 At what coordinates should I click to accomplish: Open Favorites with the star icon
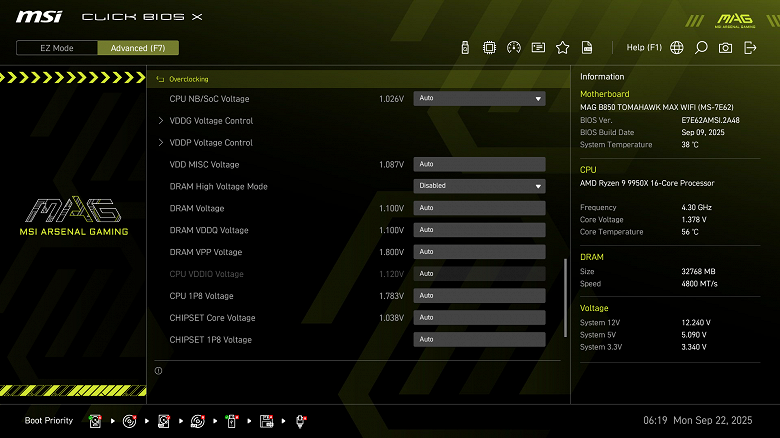563,48
